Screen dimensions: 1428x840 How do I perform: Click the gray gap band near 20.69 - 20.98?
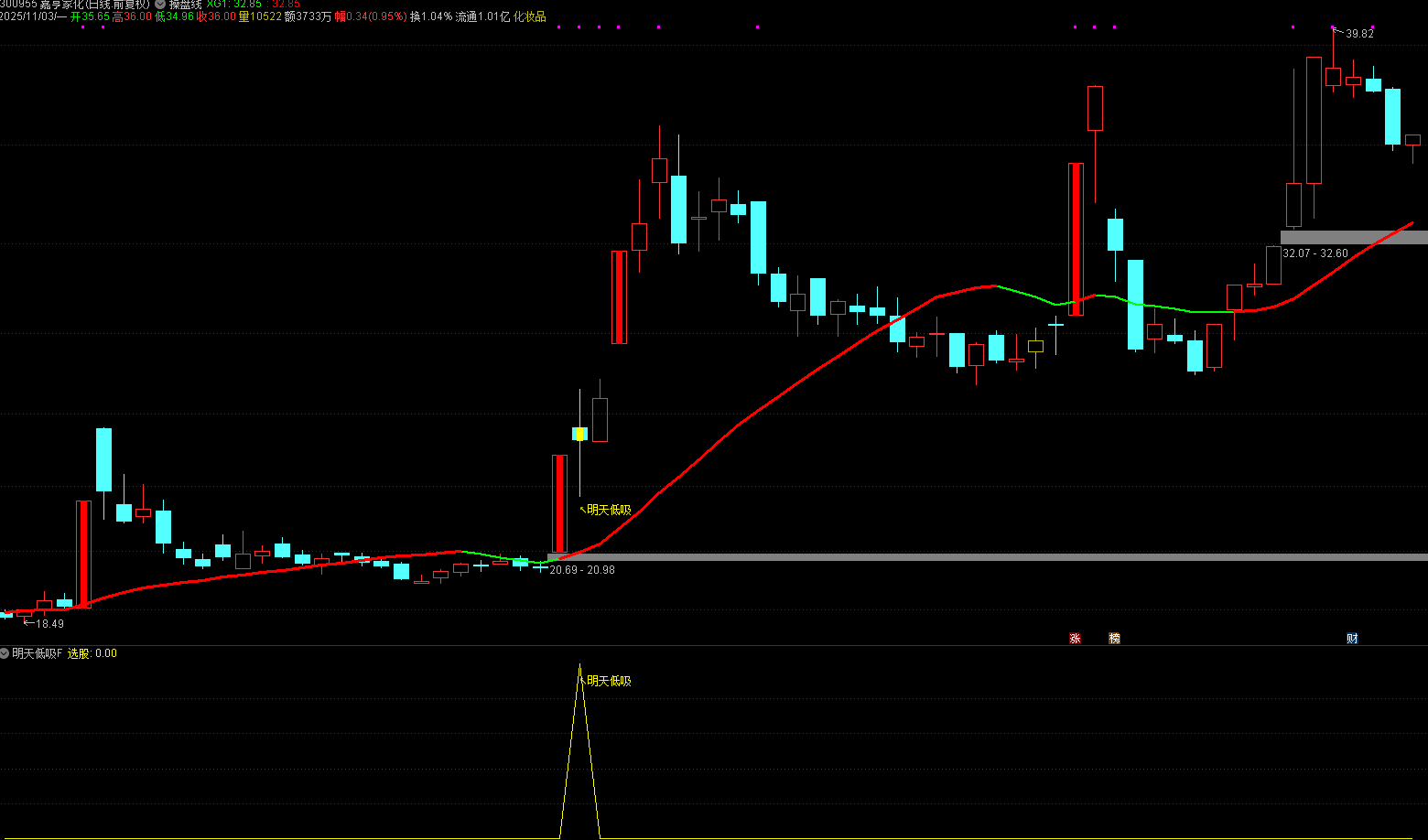point(988,556)
